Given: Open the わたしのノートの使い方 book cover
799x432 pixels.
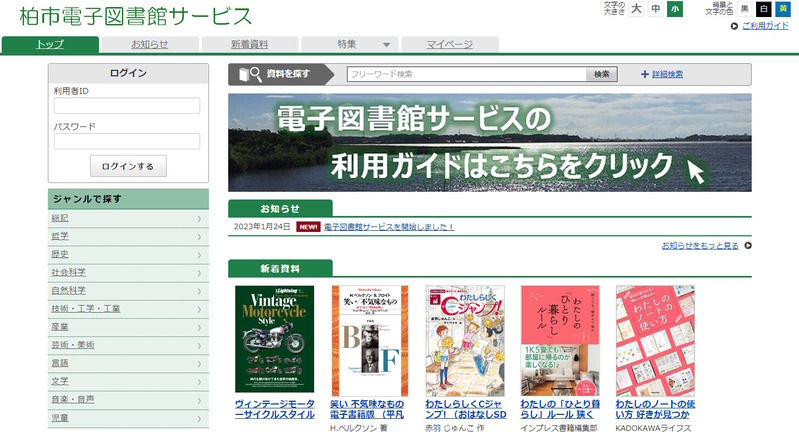Looking at the screenshot, I should pos(655,341).
